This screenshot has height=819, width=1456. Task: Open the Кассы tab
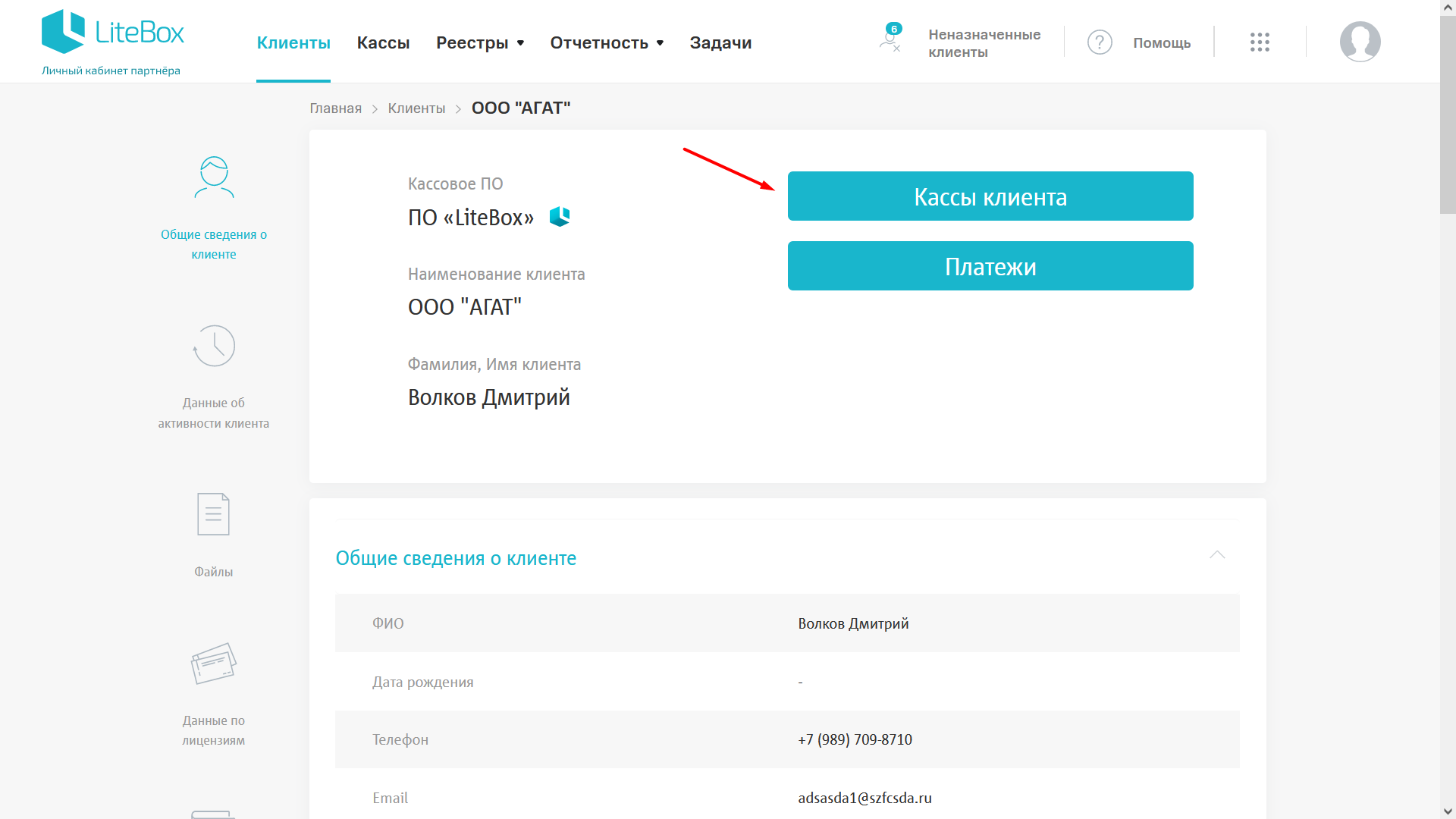pyautogui.click(x=383, y=43)
